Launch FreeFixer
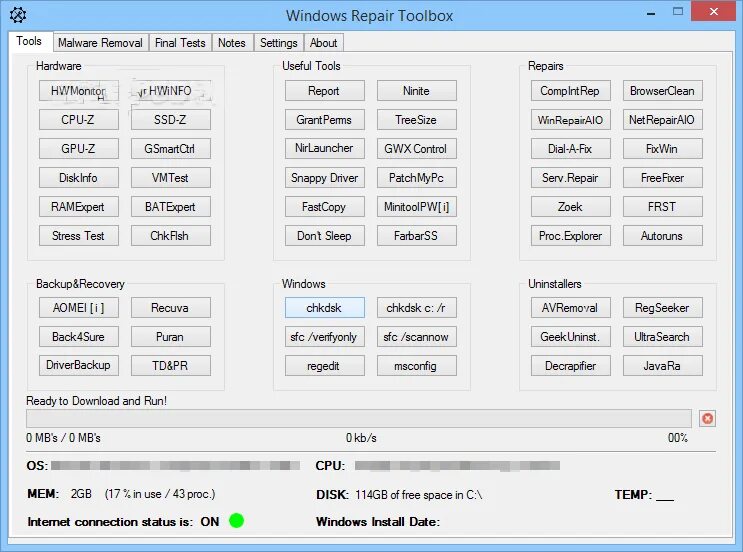The height and width of the screenshot is (552, 743). click(662, 178)
